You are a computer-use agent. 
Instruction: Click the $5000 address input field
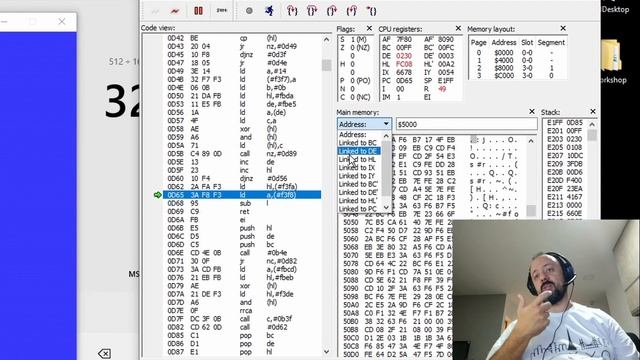(x=467, y=124)
